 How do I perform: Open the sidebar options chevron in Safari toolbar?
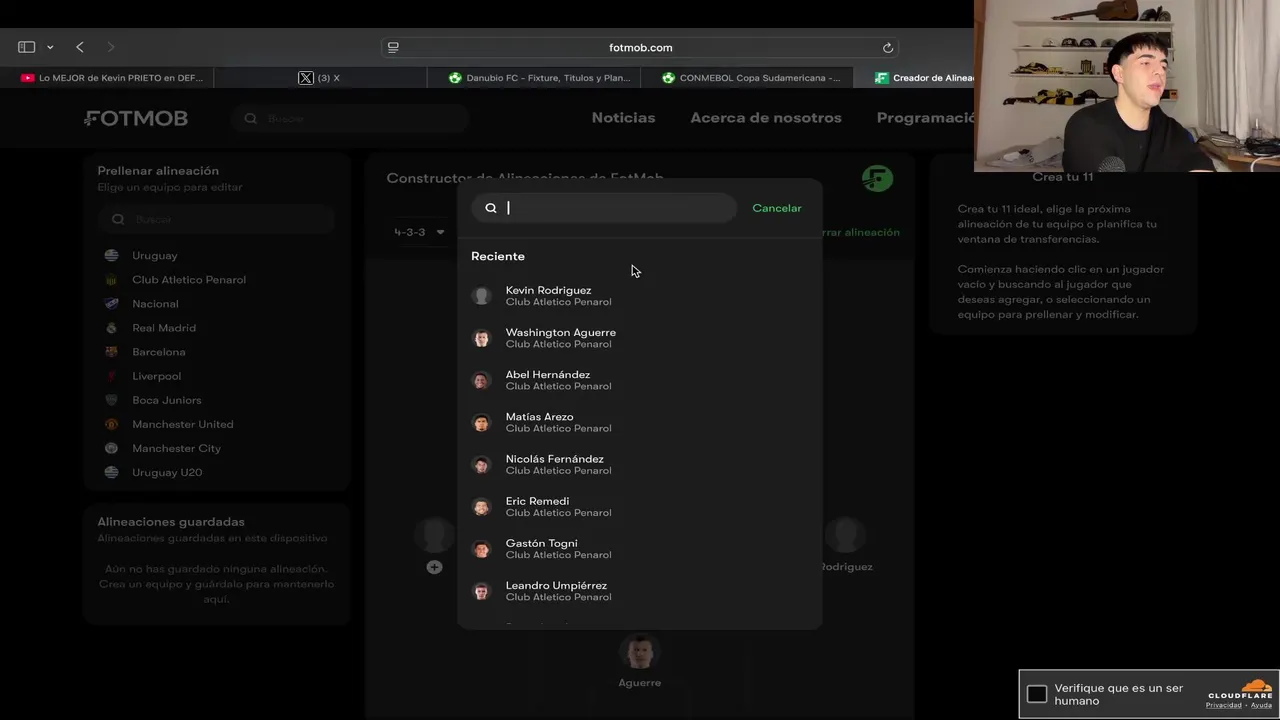coord(50,47)
